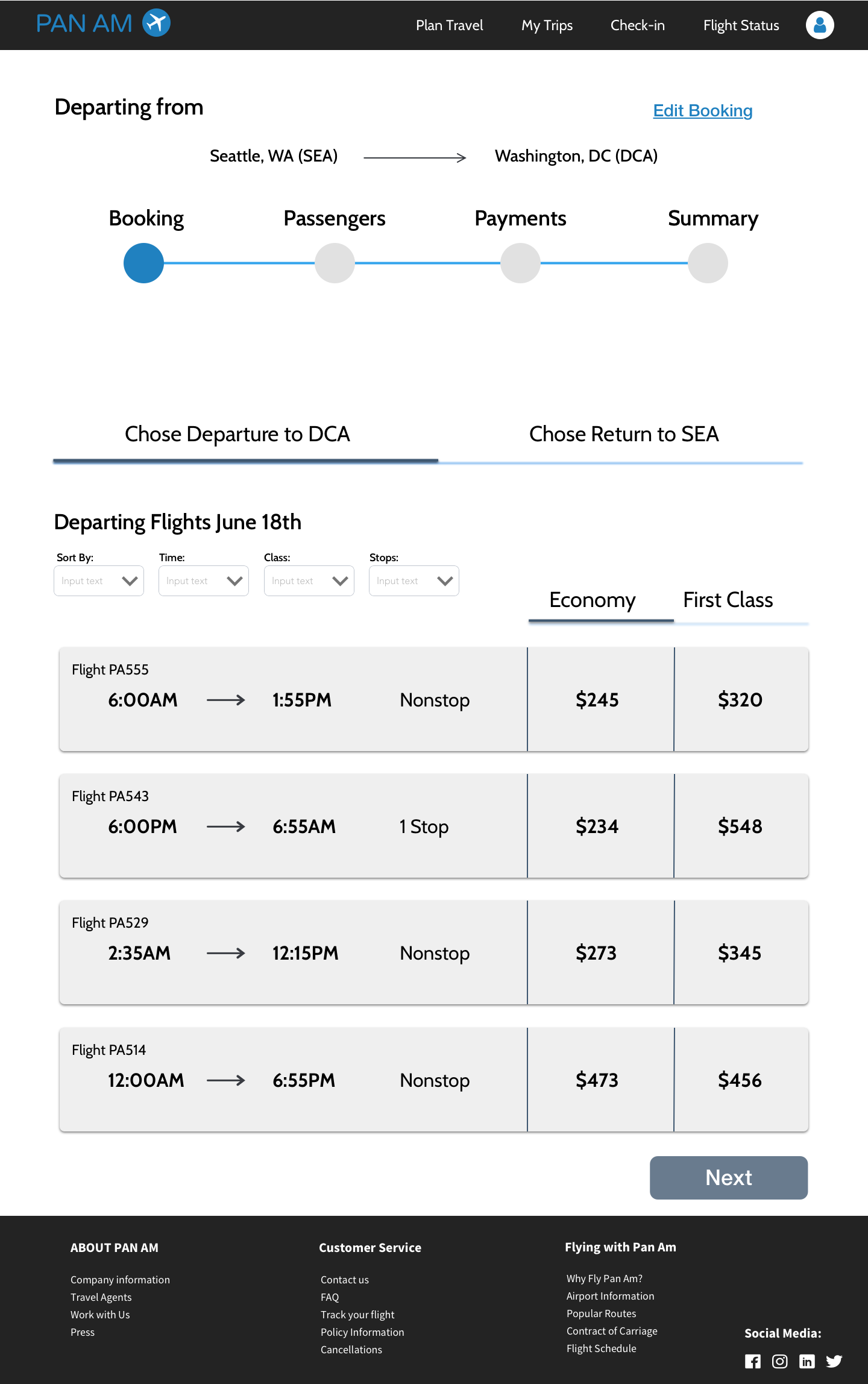Open the Facebook social media icon
The height and width of the screenshot is (1384, 868).
(x=752, y=1361)
